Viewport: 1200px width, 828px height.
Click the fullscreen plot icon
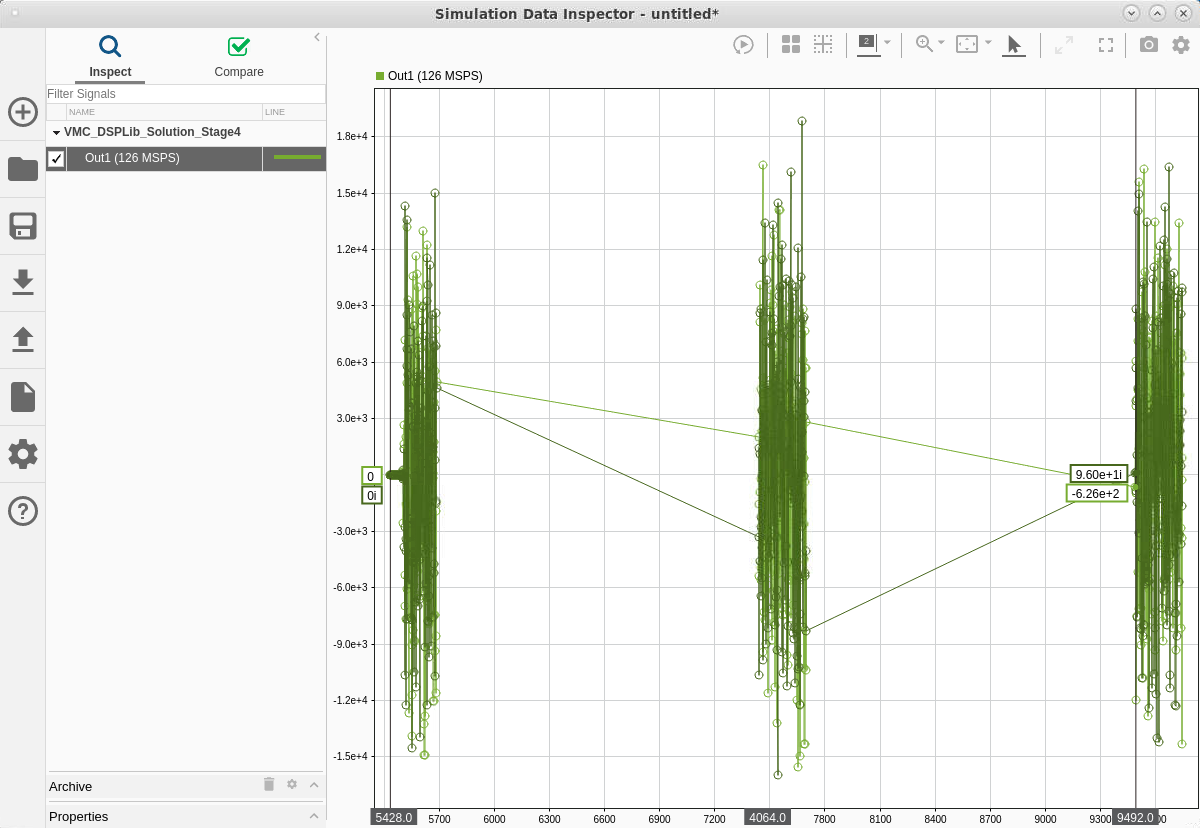click(x=1106, y=44)
